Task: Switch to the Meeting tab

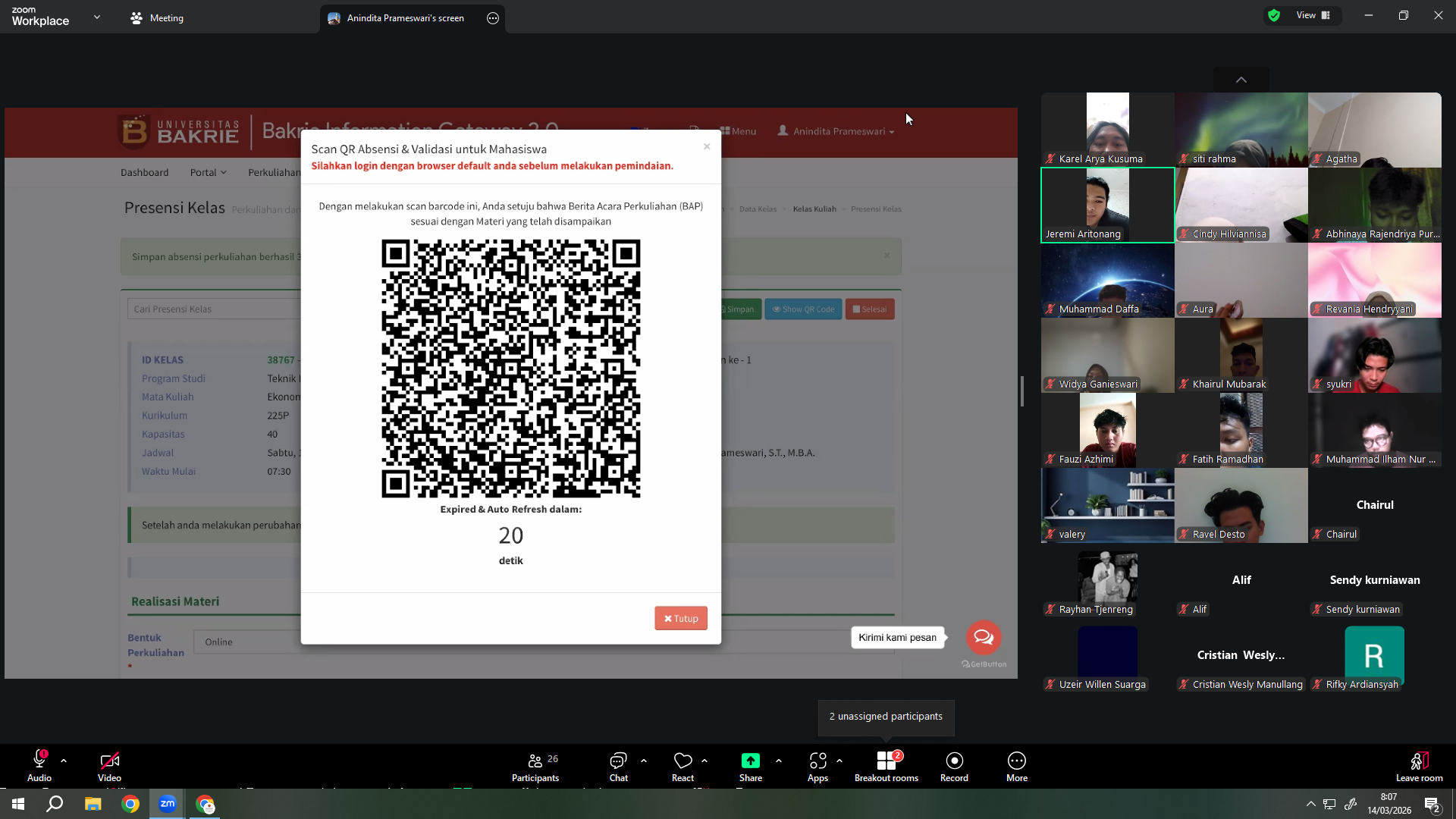Action: (157, 18)
